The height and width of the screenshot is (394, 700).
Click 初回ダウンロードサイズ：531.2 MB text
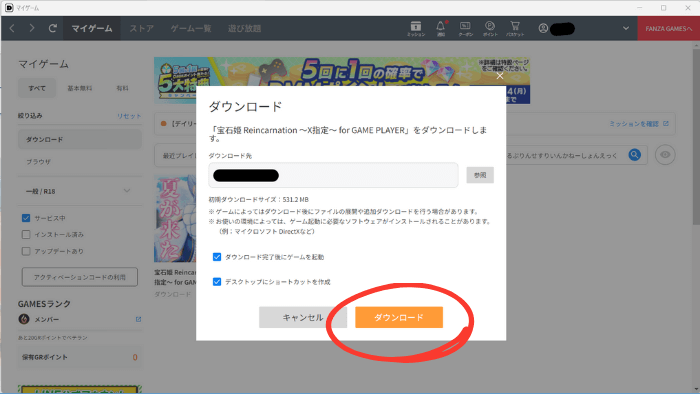[x=258, y=199]
